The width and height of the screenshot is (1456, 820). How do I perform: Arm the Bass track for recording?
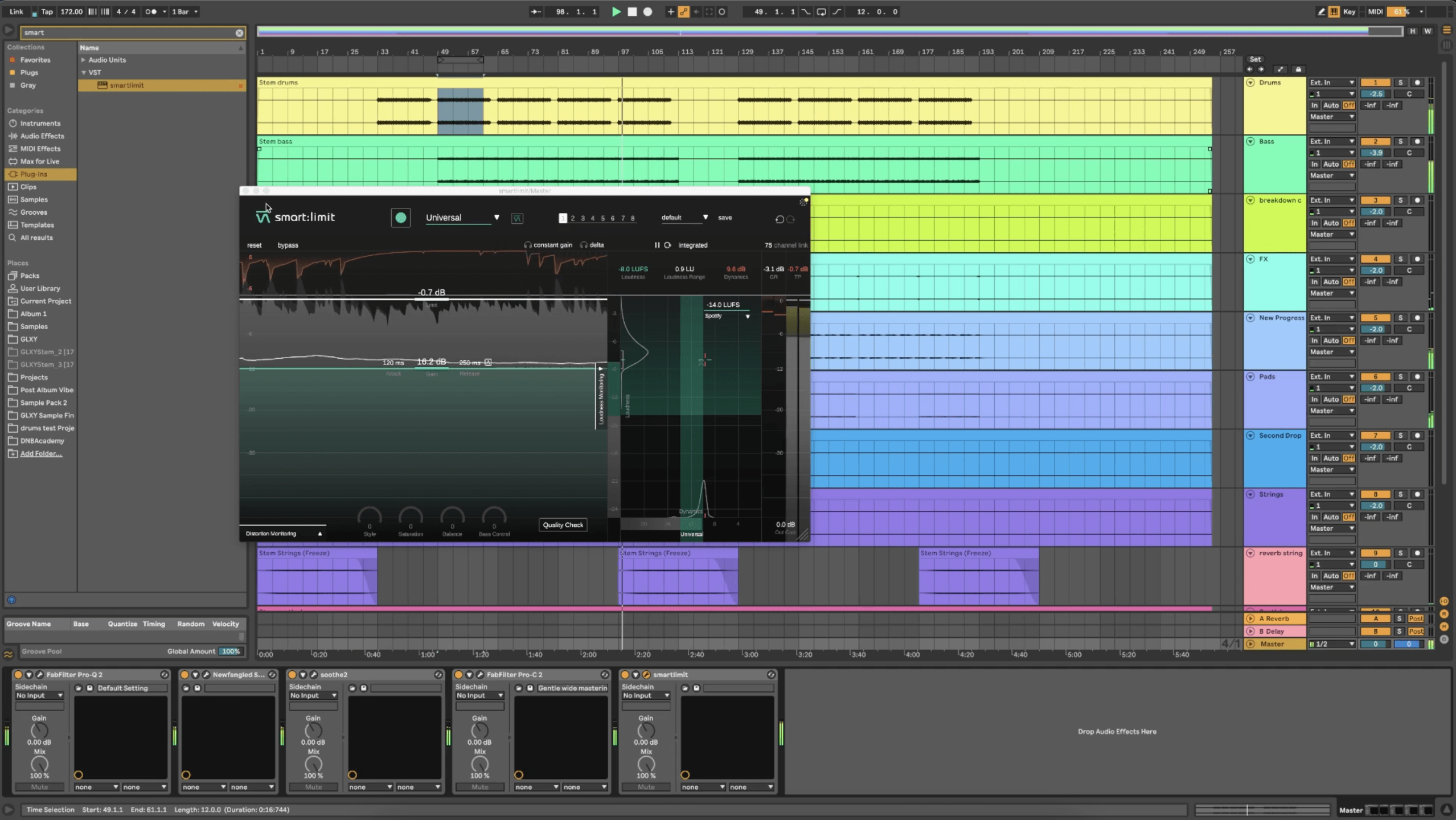(x=1417, y=141)
